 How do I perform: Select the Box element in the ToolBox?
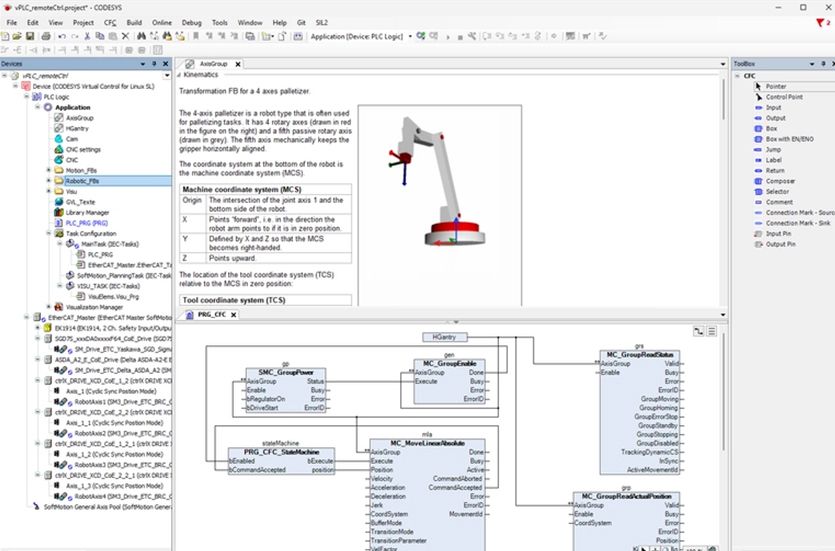click(x=771, y=129)
